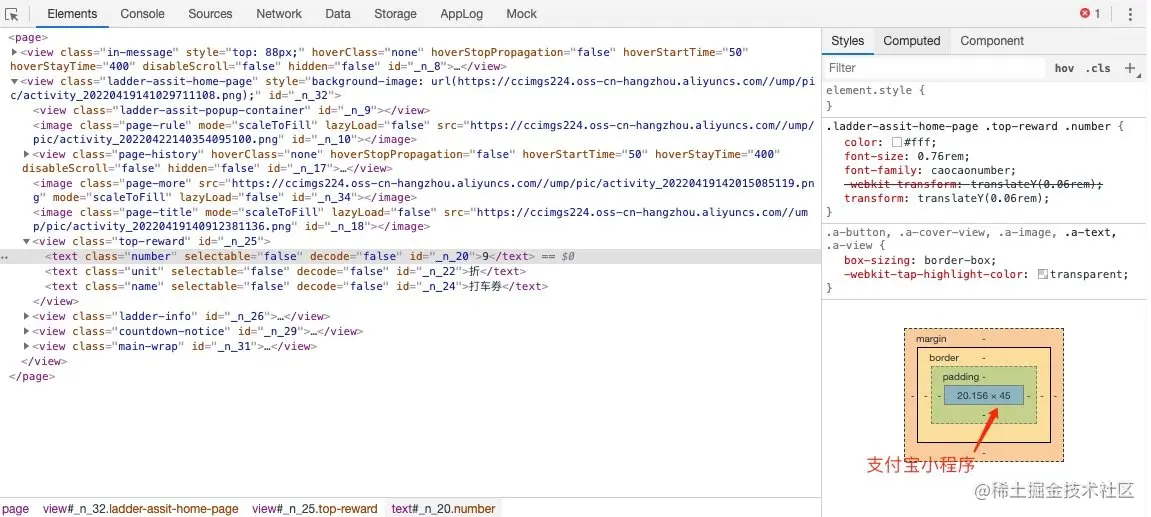Click the transparent tap-highlight color swatch
This screenshot has height=517, width=1151.
(1042, 275)
